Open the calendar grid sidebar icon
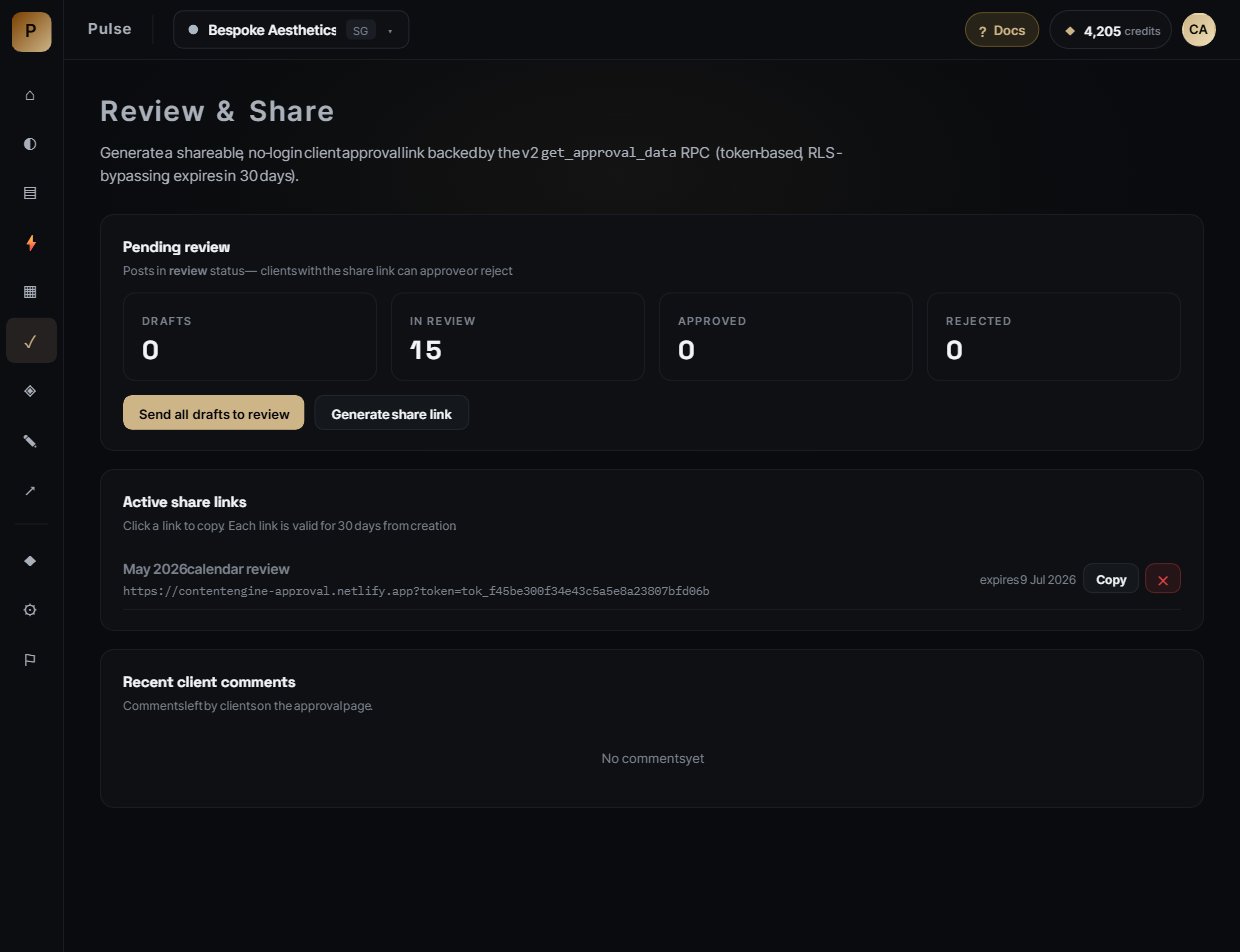 coord(30,292)
